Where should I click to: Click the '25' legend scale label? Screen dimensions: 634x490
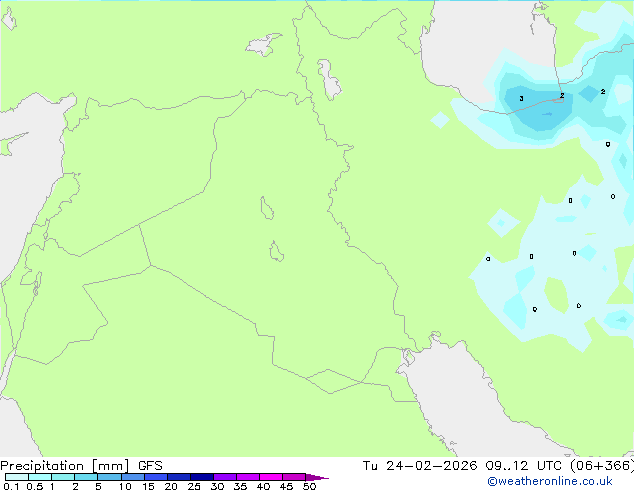(x=194, y=486)
